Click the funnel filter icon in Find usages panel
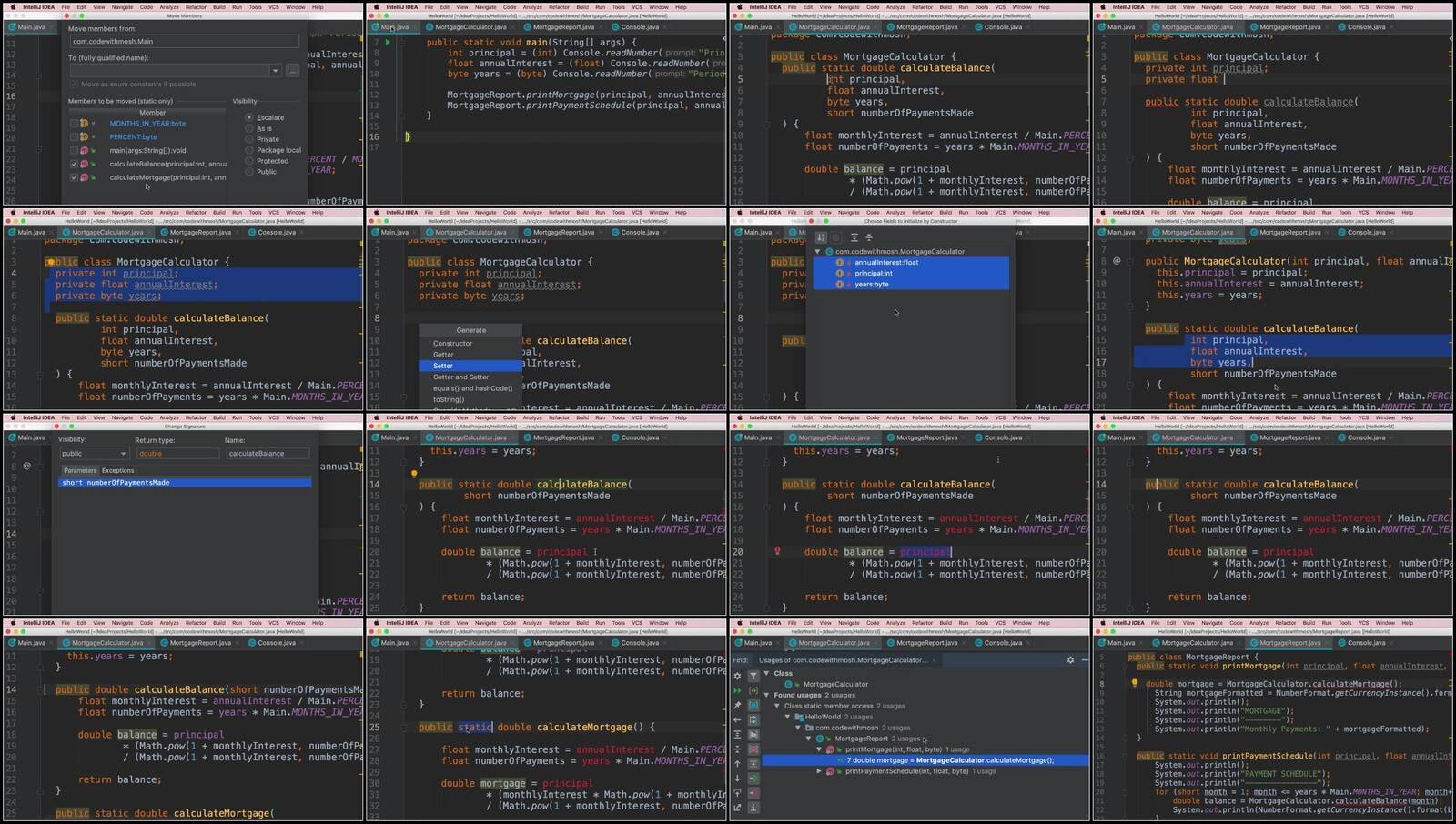 pos(753,676)
